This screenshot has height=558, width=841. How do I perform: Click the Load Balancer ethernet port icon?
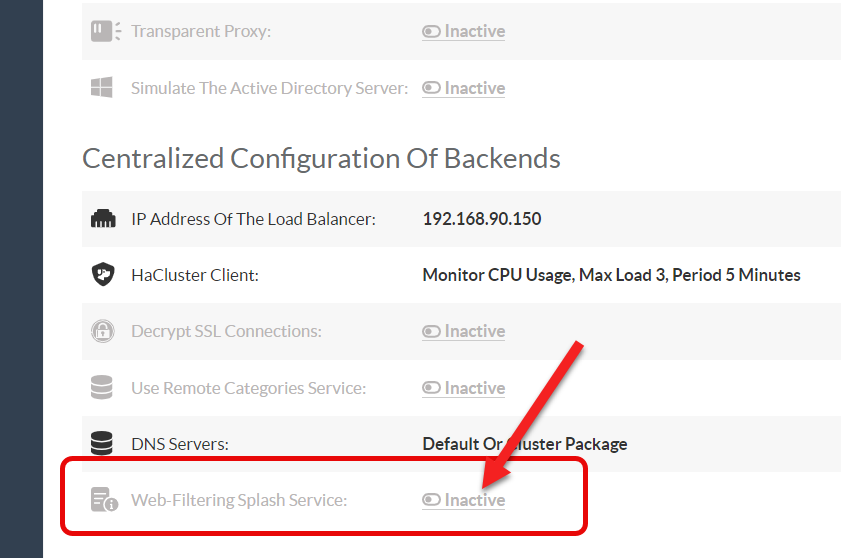click(102, 218)
